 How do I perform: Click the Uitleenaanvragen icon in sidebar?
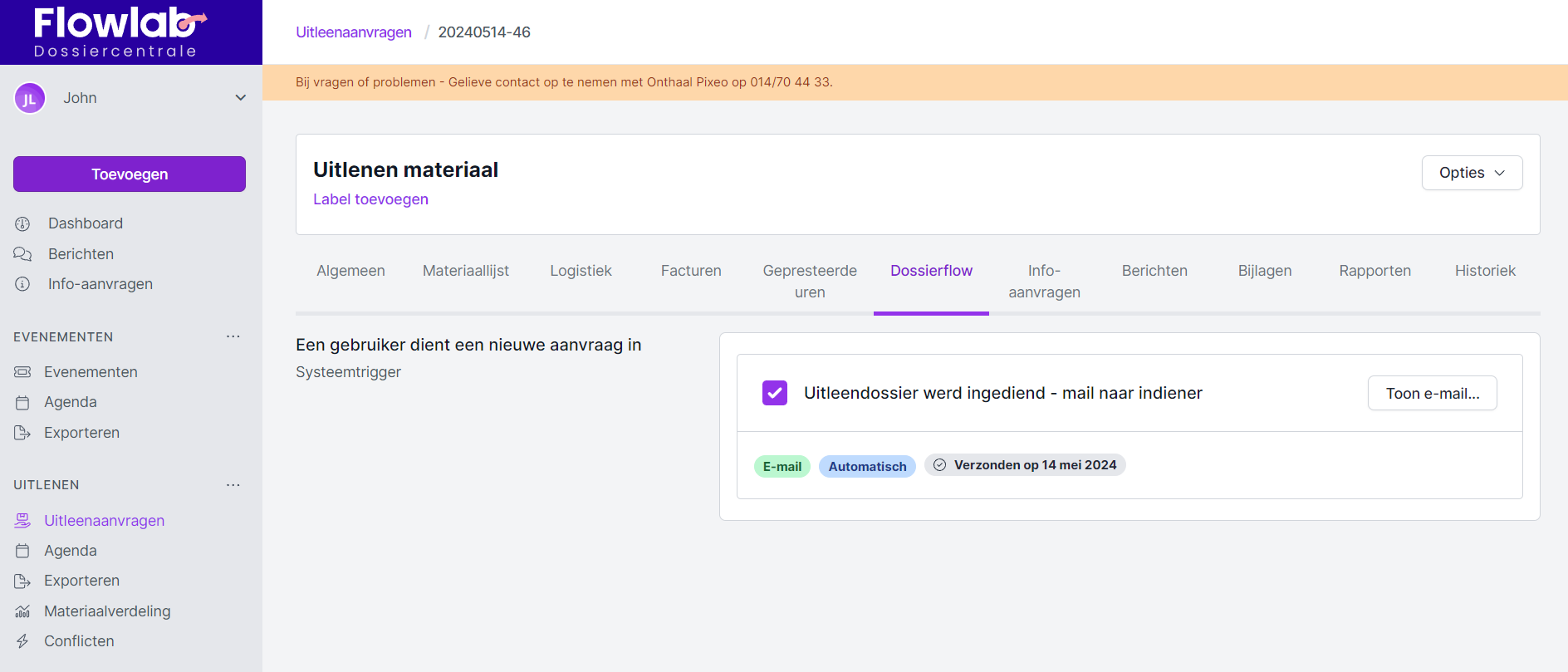pyautogui.click(x=22, y=521)
